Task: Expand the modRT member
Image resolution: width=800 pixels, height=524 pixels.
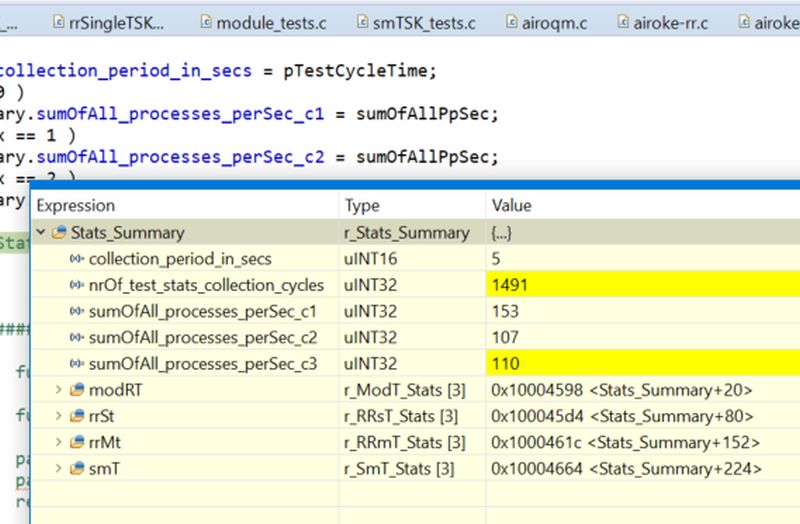Action: tap(58, 389)
